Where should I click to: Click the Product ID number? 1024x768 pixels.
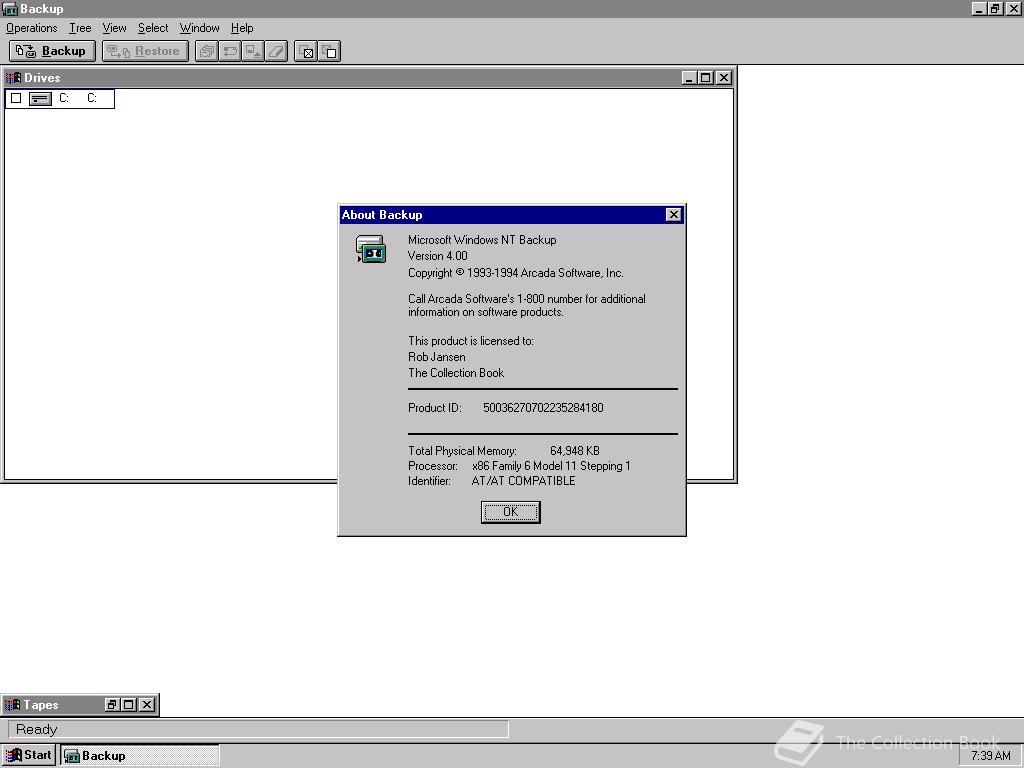[543, 408]
